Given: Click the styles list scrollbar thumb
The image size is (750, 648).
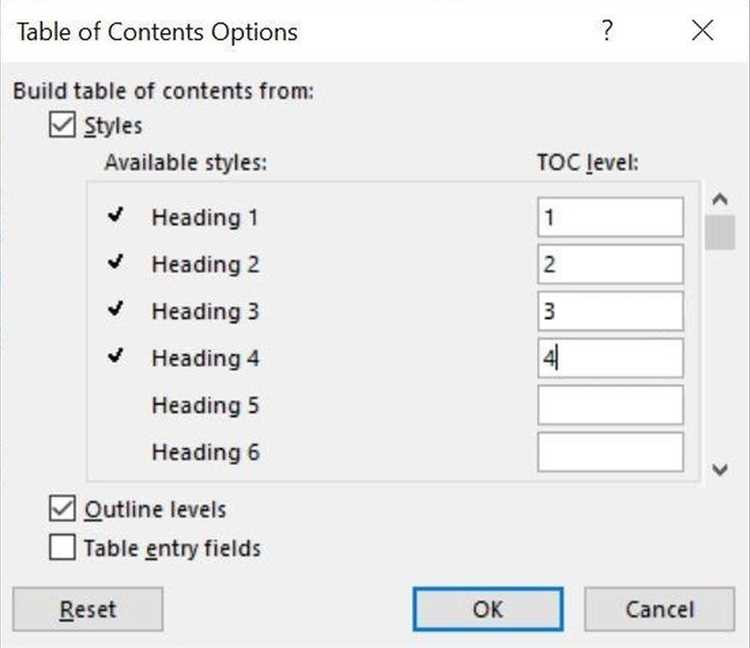Looking at the screenshot, I should click(719, 232).
